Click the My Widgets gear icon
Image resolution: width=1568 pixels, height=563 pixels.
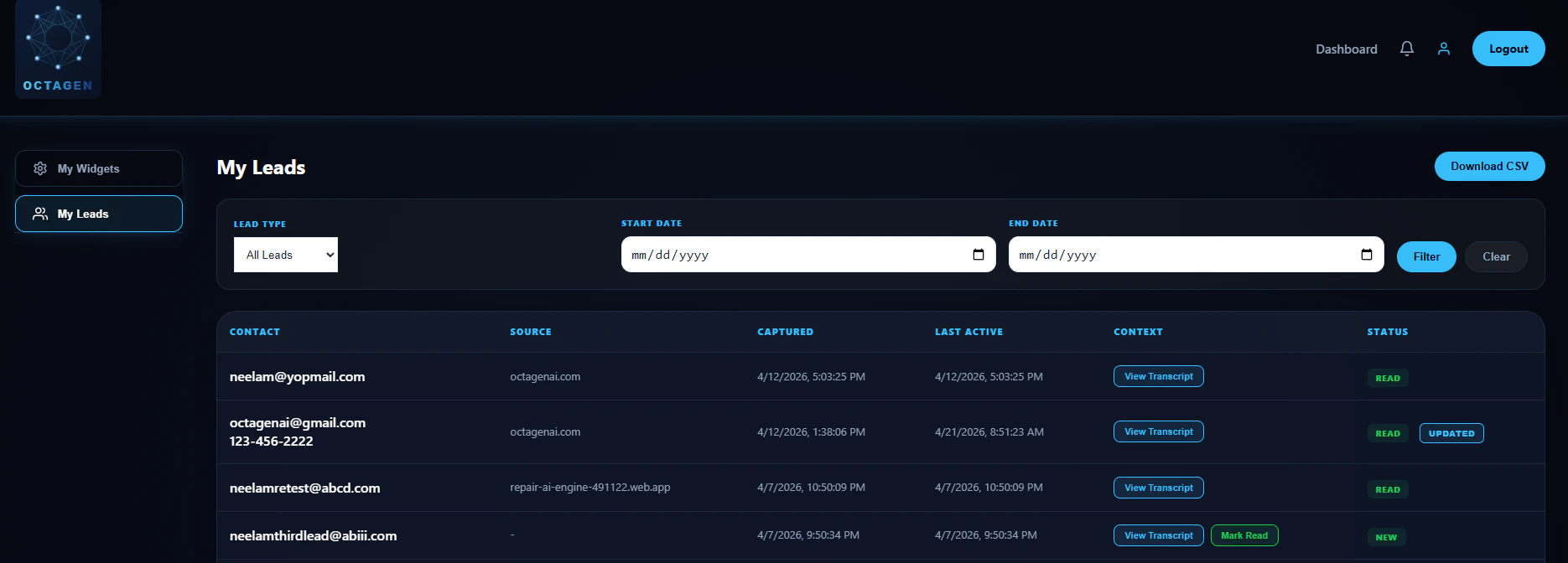40,168
